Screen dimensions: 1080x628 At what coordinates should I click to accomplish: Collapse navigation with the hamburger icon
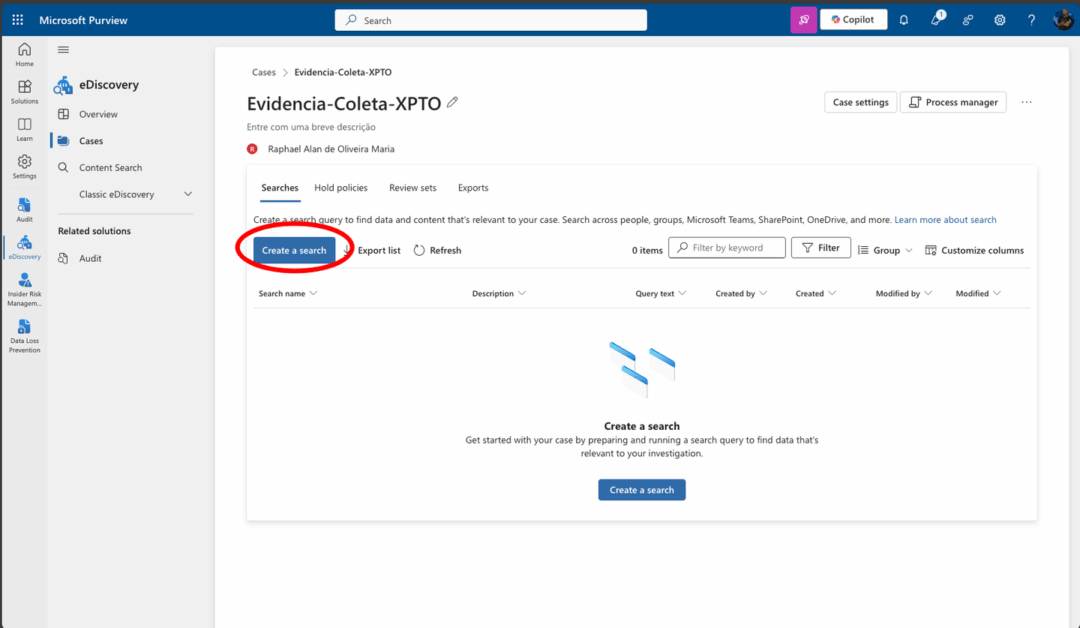click(x=63, y=50)
